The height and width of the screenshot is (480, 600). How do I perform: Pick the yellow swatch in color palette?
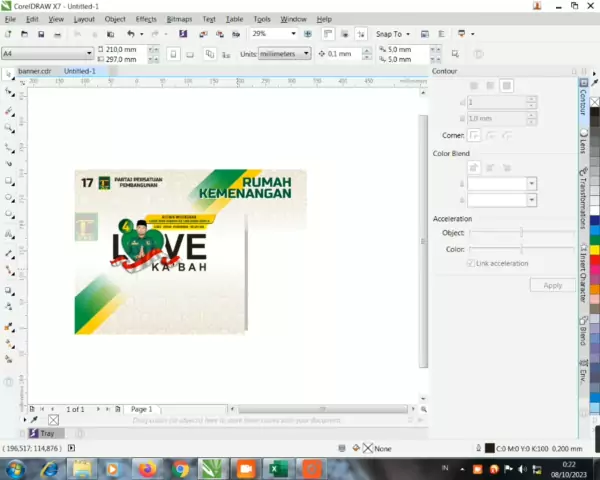pos(594,249)
